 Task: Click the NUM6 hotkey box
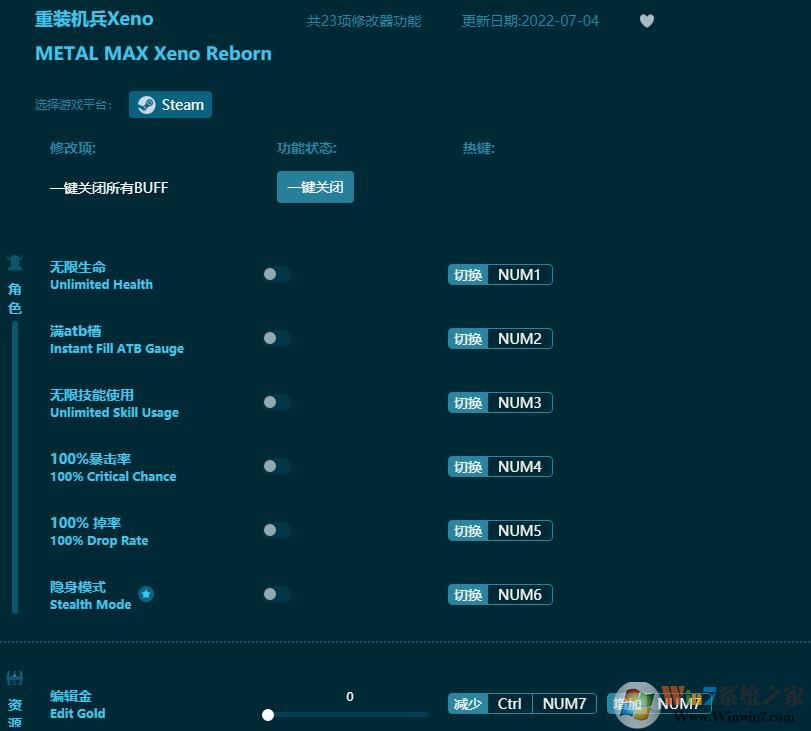[x=519, y=595]
